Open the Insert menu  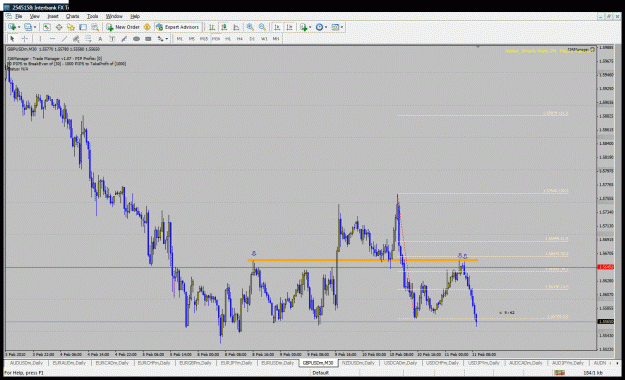(53, 16)
